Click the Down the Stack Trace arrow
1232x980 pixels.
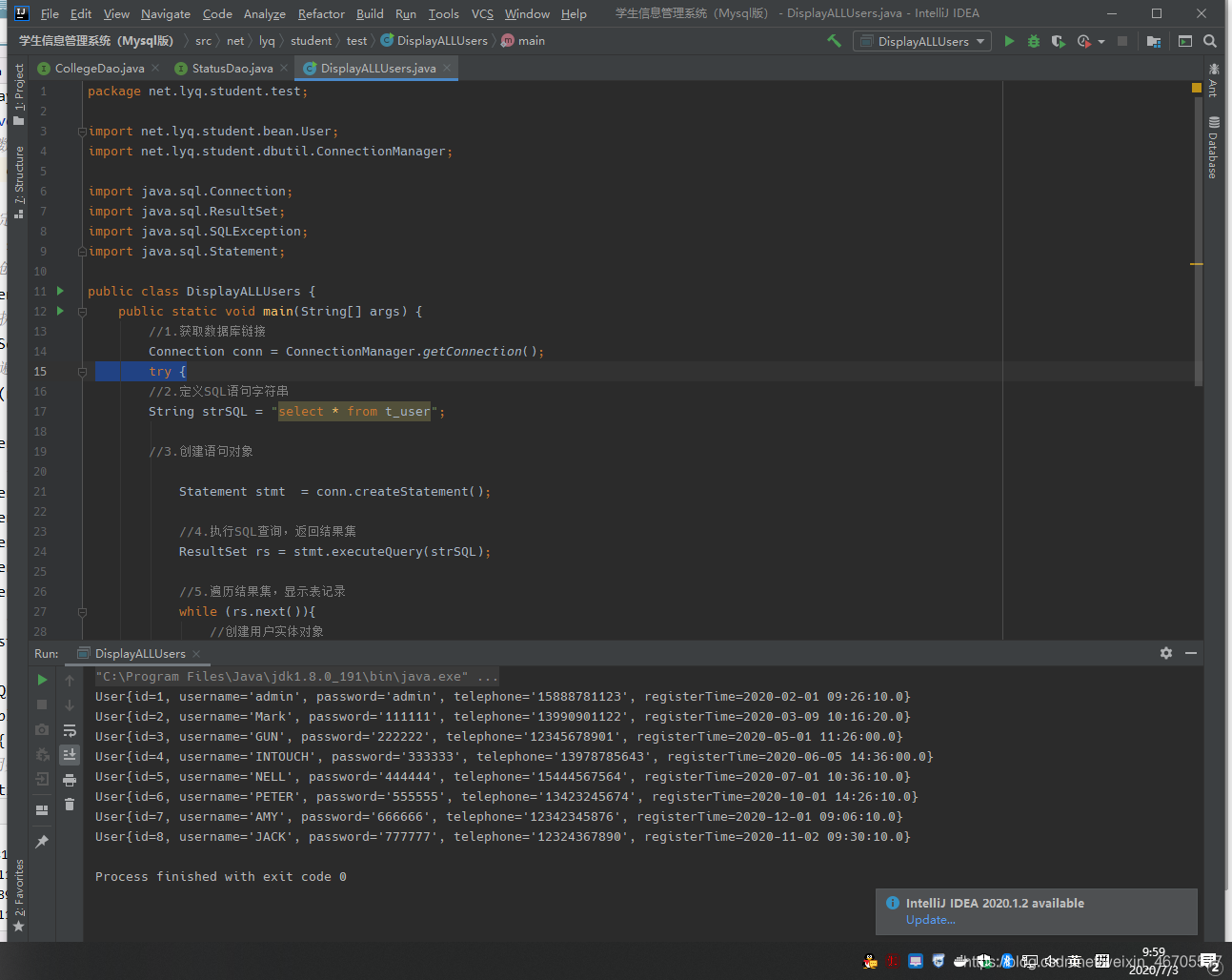[x=70, y=705]
